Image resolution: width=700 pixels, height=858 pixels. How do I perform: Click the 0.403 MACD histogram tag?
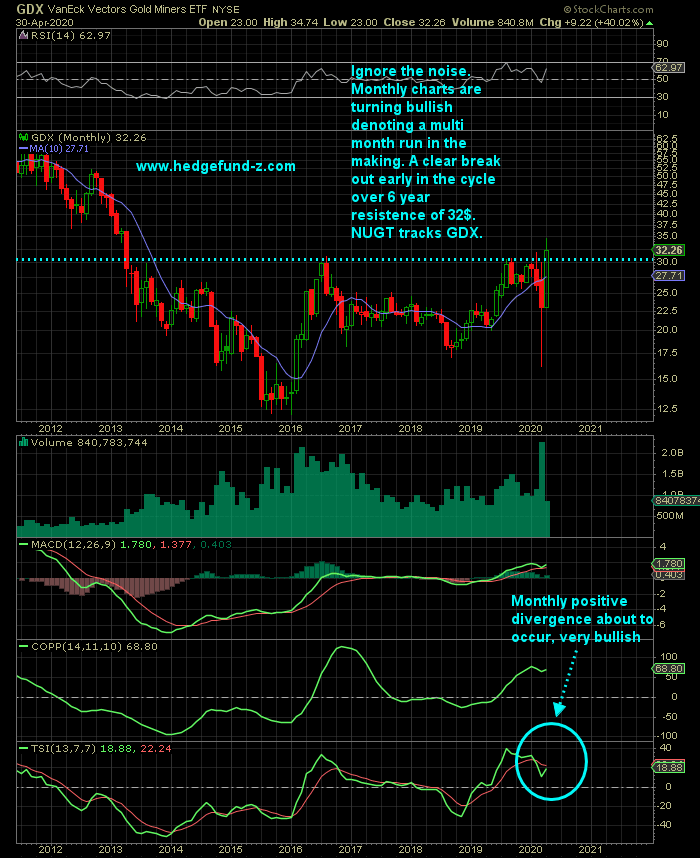click(x=669, y=575)
